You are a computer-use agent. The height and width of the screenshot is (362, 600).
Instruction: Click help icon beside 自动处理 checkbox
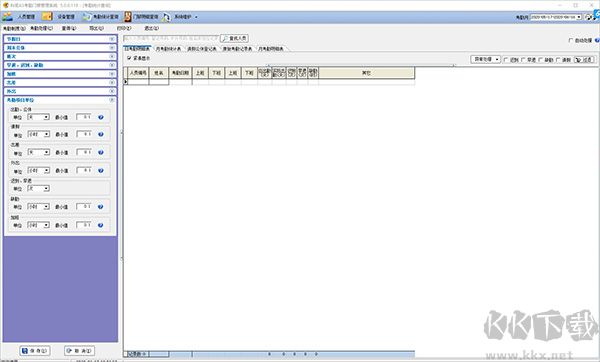tap(597, 40)
